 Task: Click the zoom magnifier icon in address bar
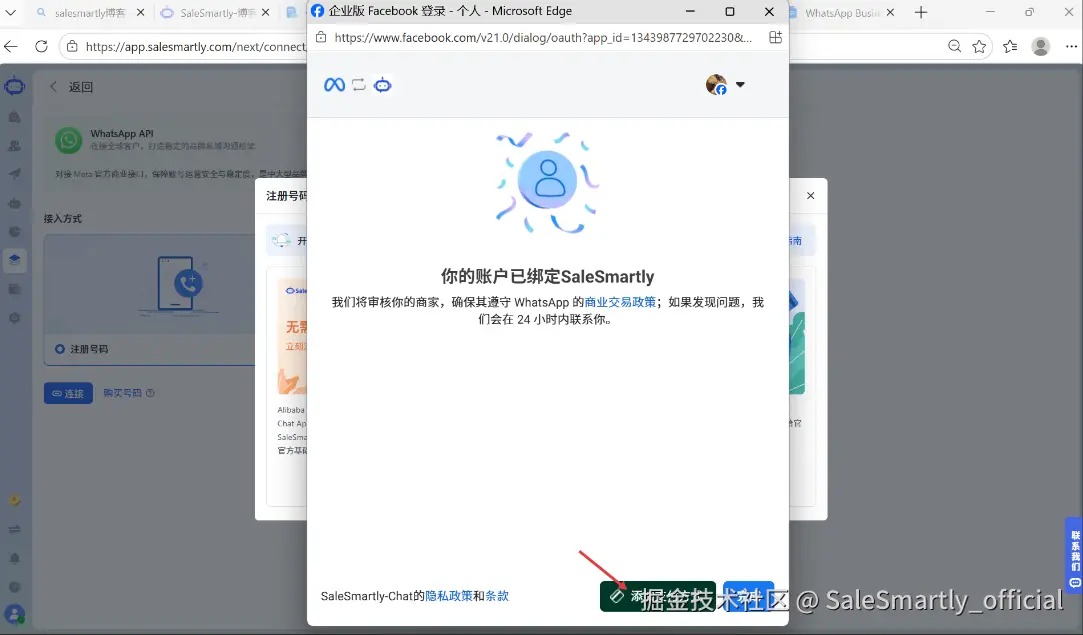955,46
